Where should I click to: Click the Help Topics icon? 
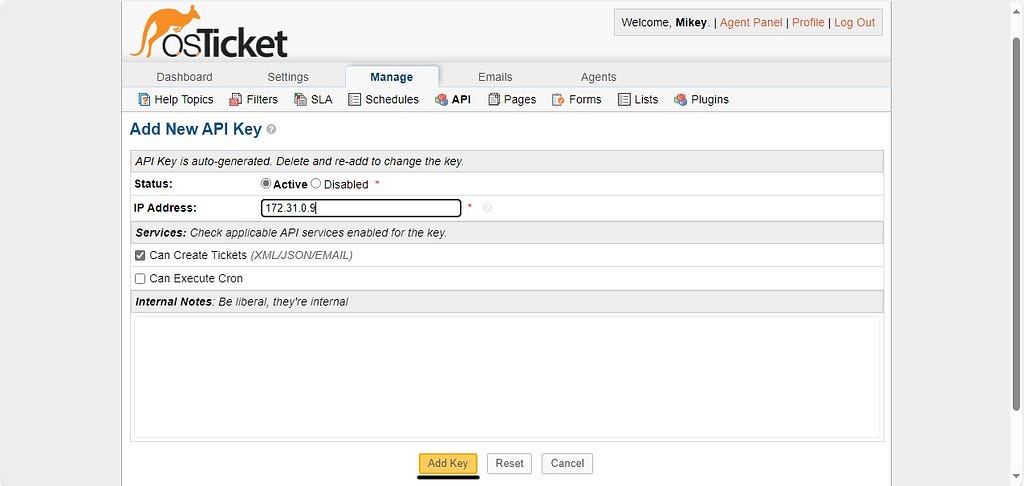[144, 99]
